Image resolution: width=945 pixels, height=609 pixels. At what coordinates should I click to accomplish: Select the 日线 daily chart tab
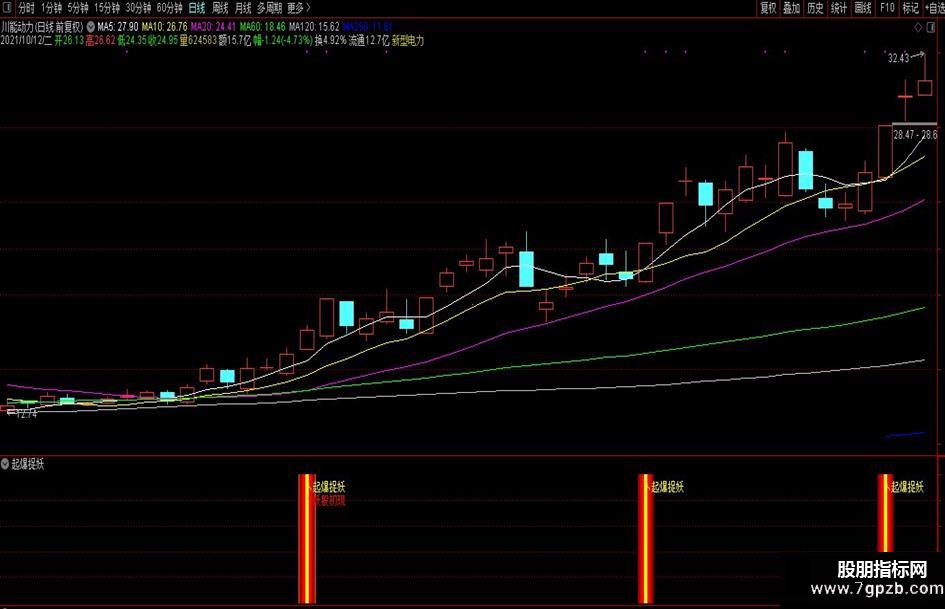click(196, 8)
